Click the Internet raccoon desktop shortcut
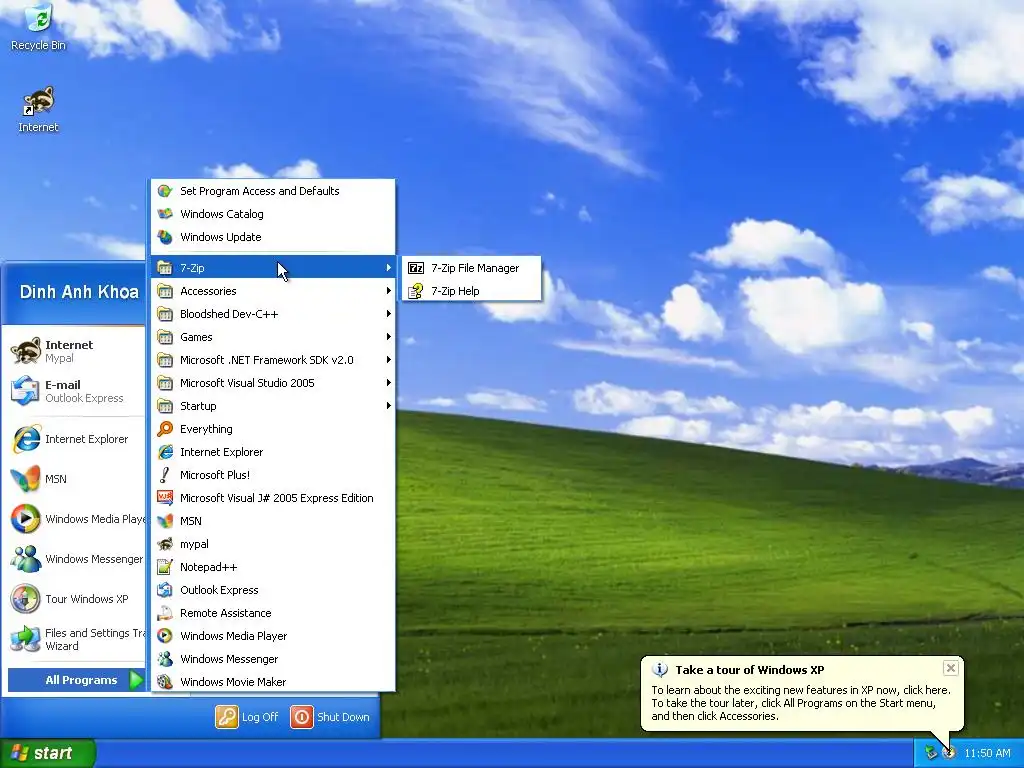Viewport: 1024px width, 768px height. (x=38, y=110)
